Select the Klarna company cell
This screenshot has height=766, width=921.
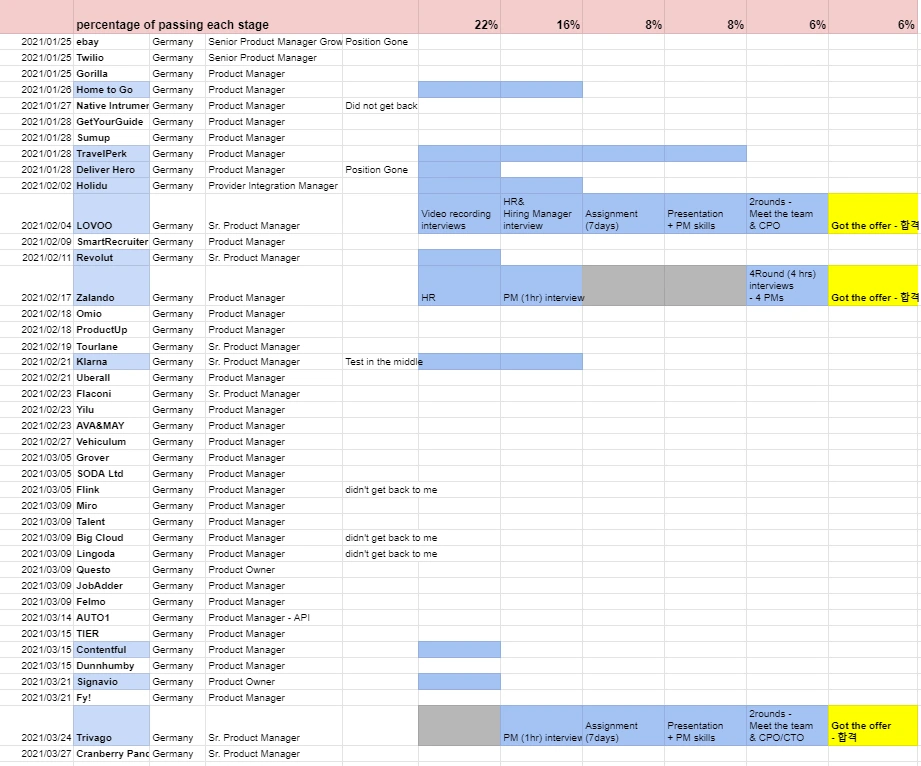pyautogui.click(x=112, y=362)
